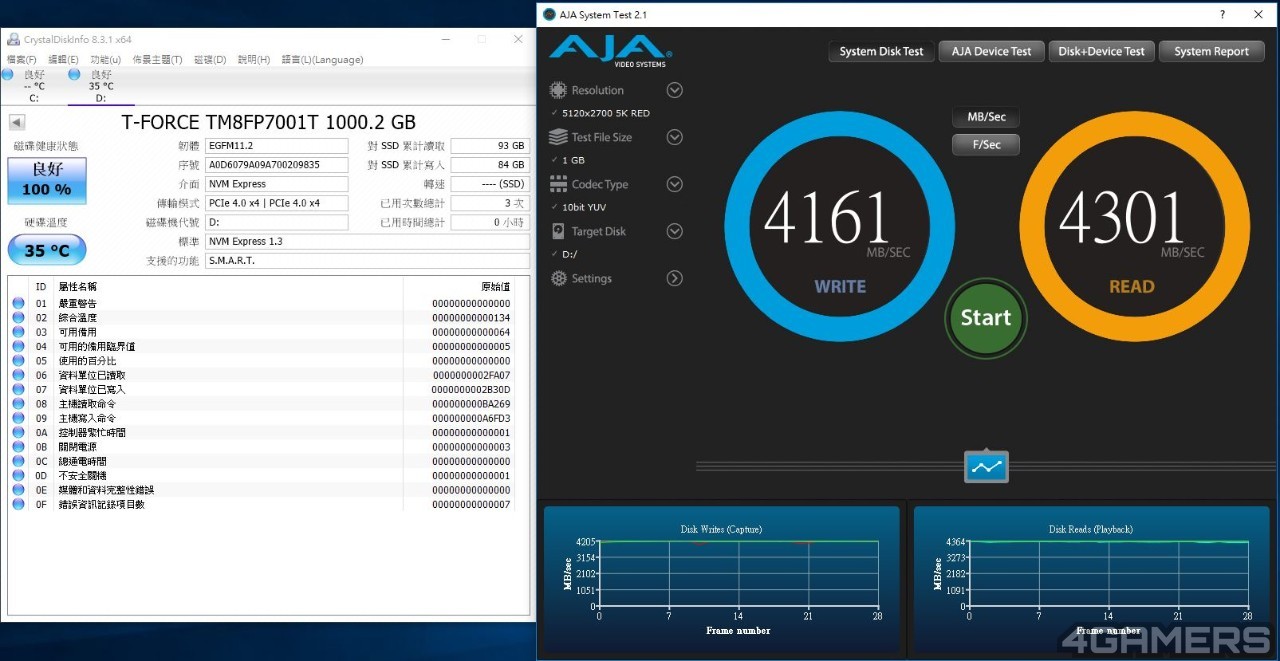Click the C: drive status orb

pyautogui.click(x=8, y=74)
